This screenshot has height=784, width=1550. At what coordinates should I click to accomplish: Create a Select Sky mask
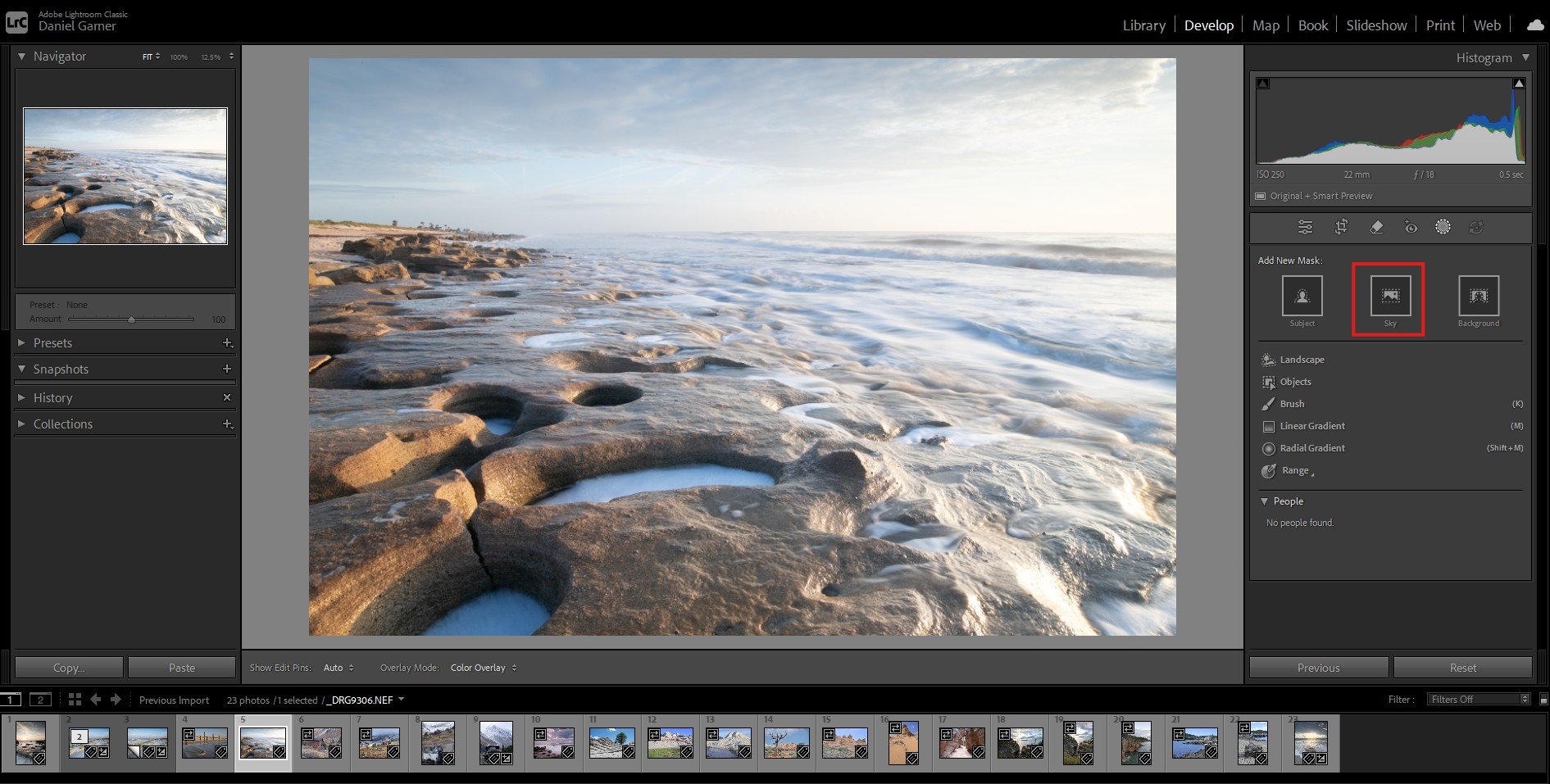click(1390, 296)
